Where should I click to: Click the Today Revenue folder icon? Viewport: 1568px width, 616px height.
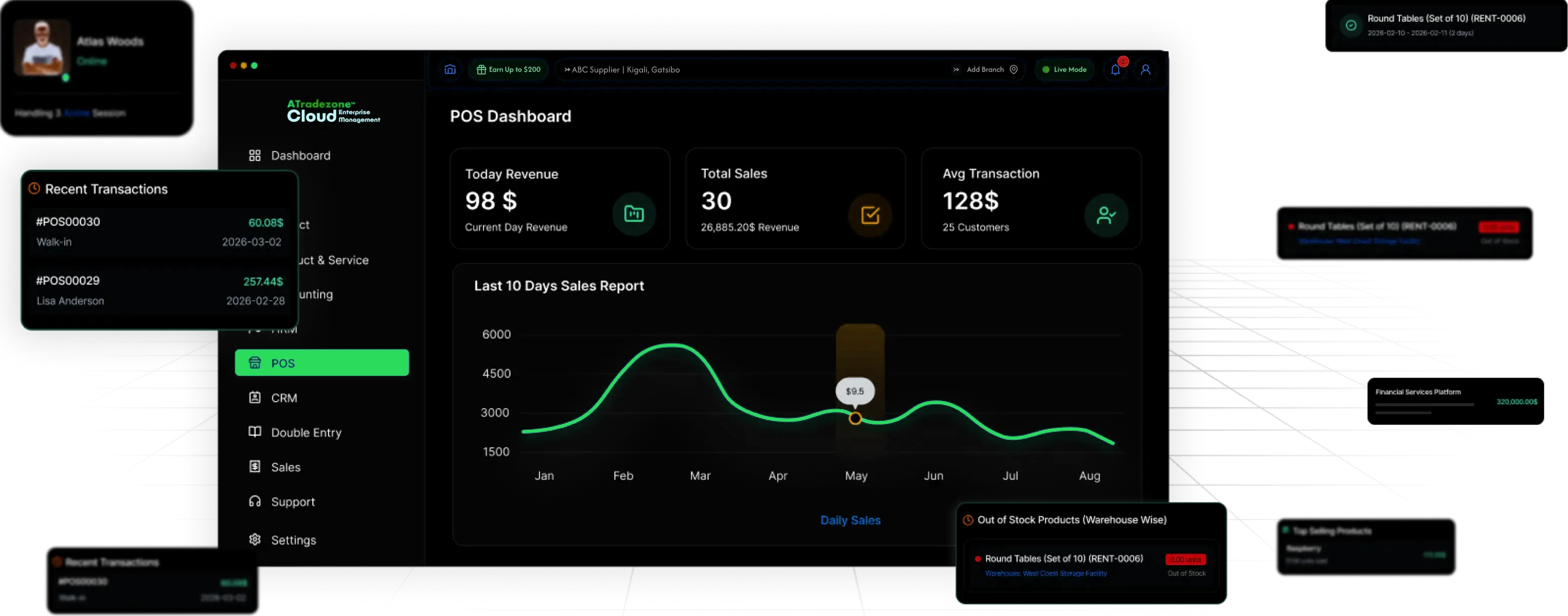pyautogui.click(x=634, y=214)
